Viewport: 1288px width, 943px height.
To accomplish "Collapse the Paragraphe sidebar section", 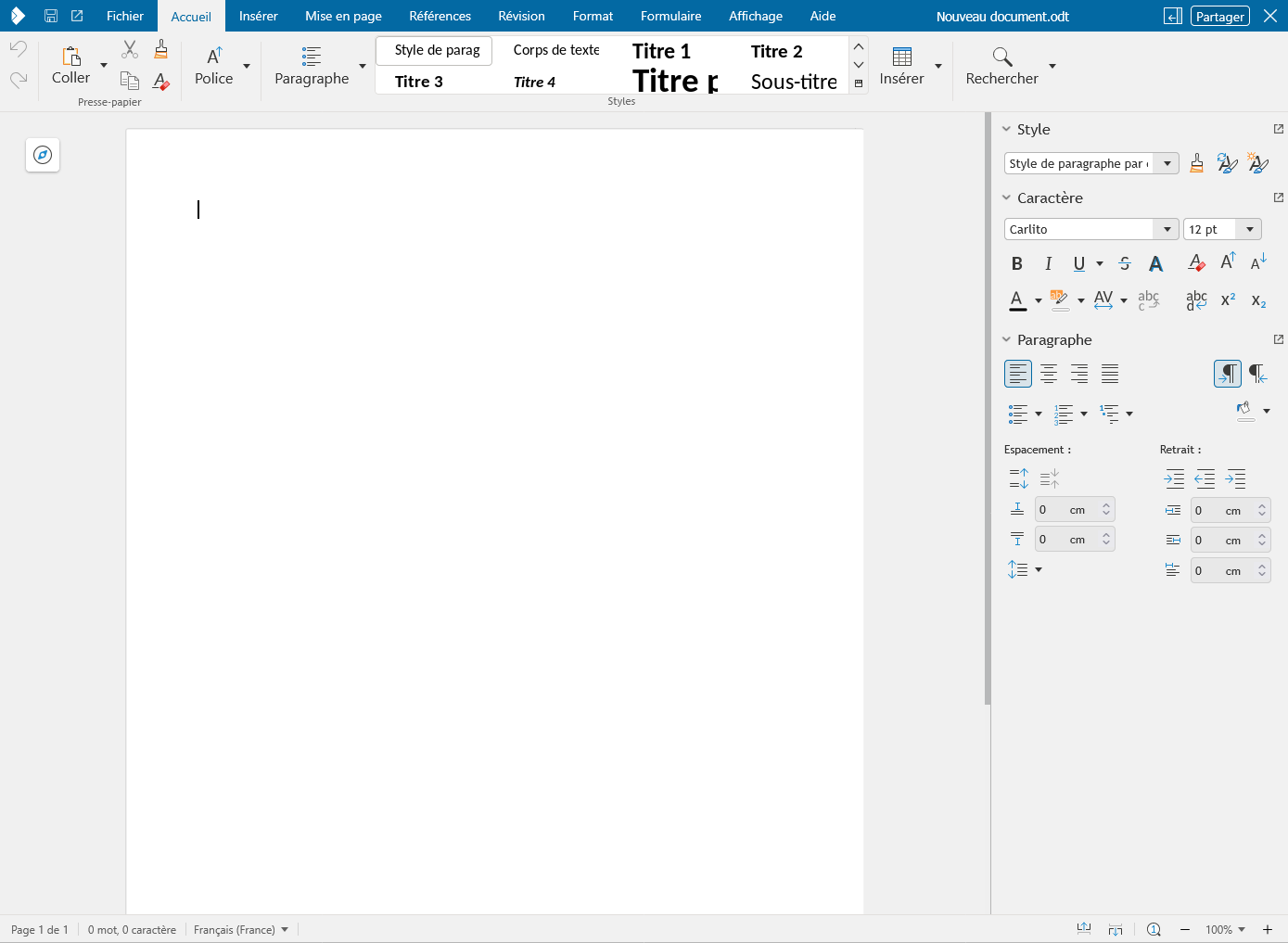I will point(1006,339).
